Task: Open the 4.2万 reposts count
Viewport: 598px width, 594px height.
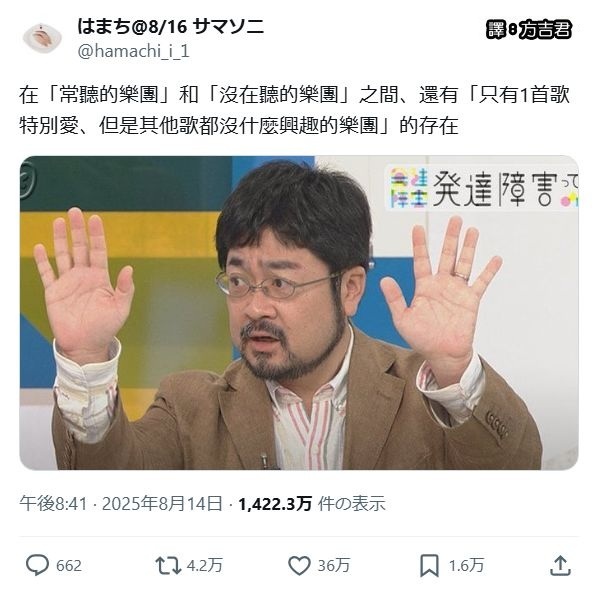Action: point(205,565)
